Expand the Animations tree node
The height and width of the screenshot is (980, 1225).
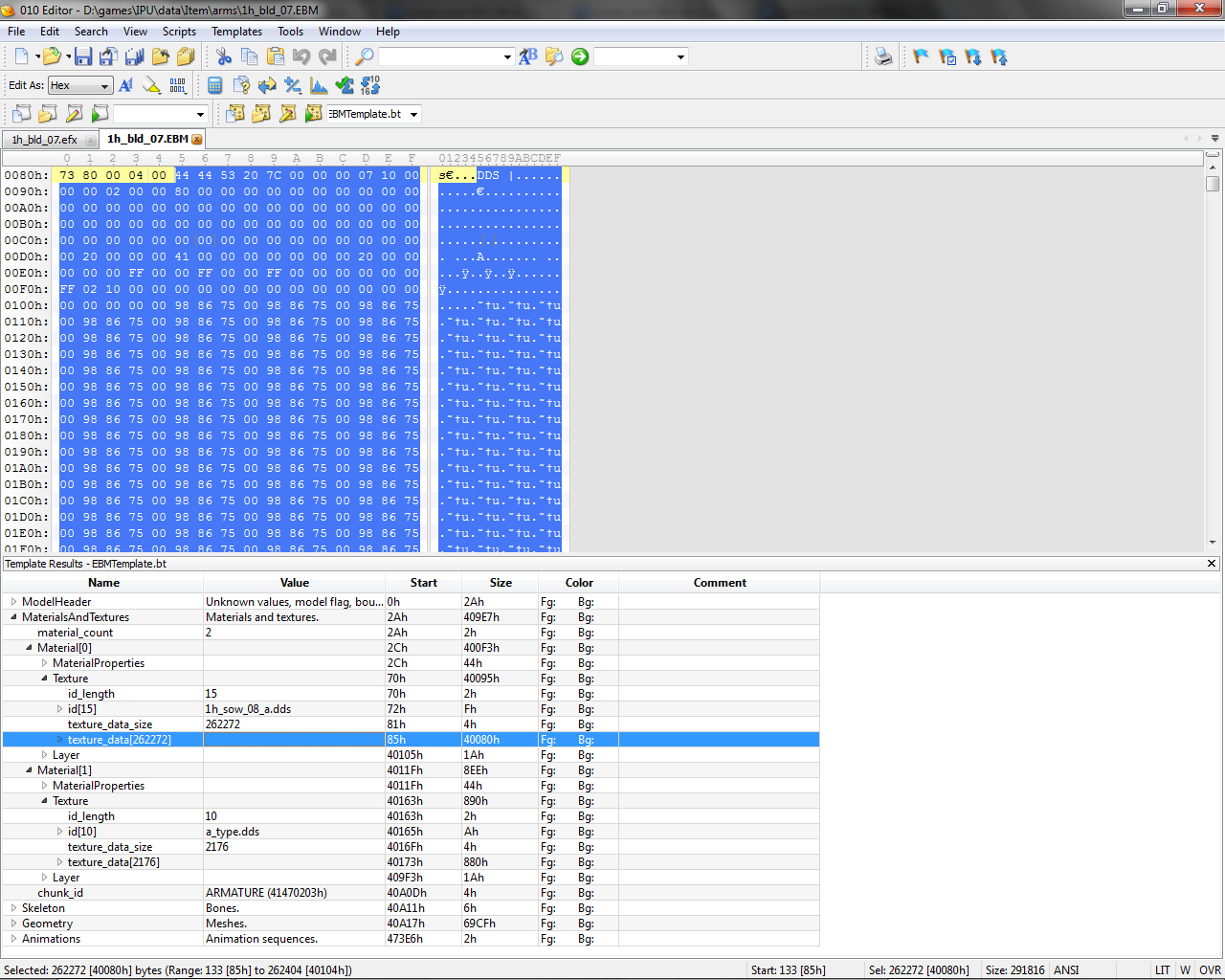coord(13,939)
